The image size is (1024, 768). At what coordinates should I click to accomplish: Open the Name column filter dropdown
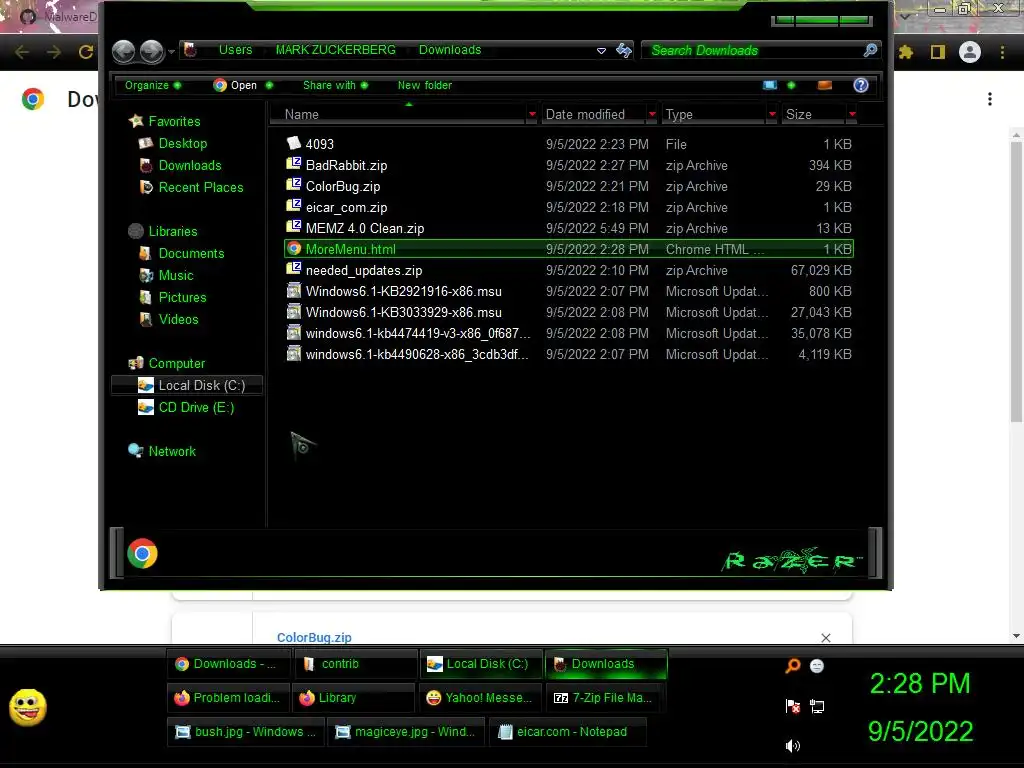pos(532,114)
